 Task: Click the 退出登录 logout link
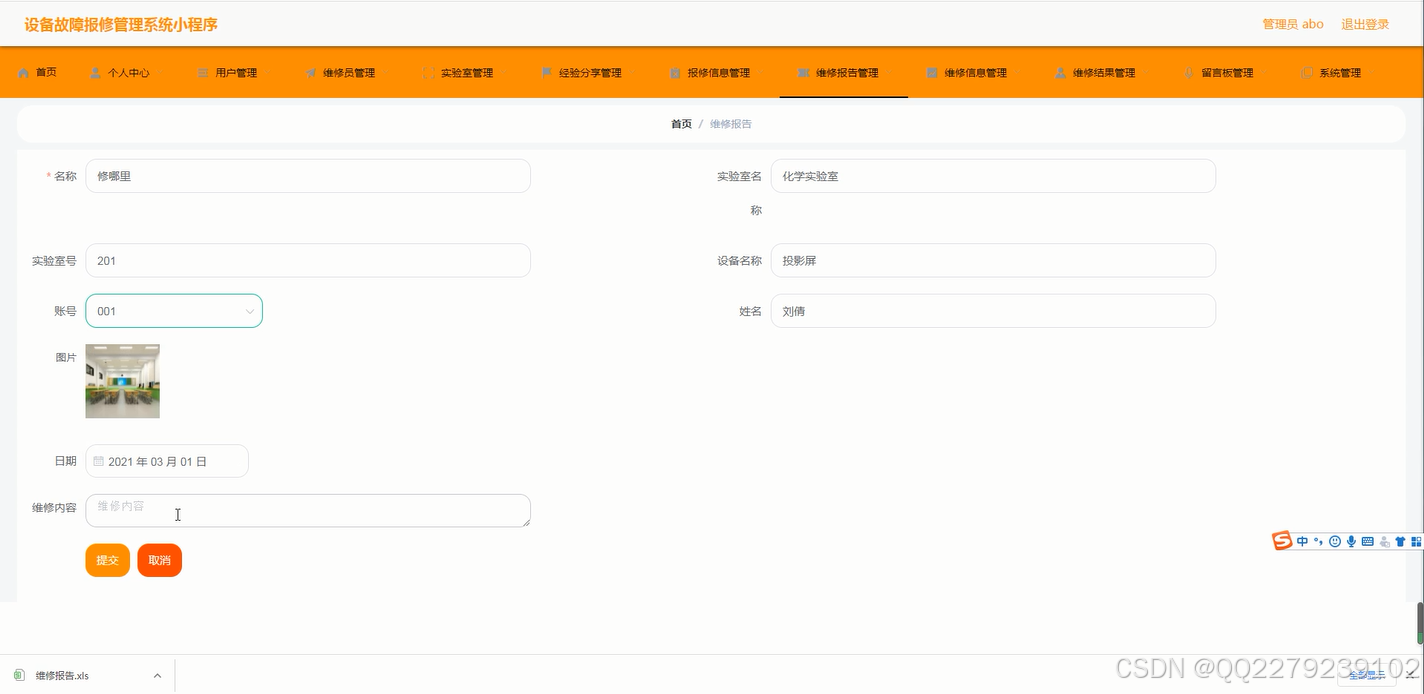click(x=1366, y=23)
